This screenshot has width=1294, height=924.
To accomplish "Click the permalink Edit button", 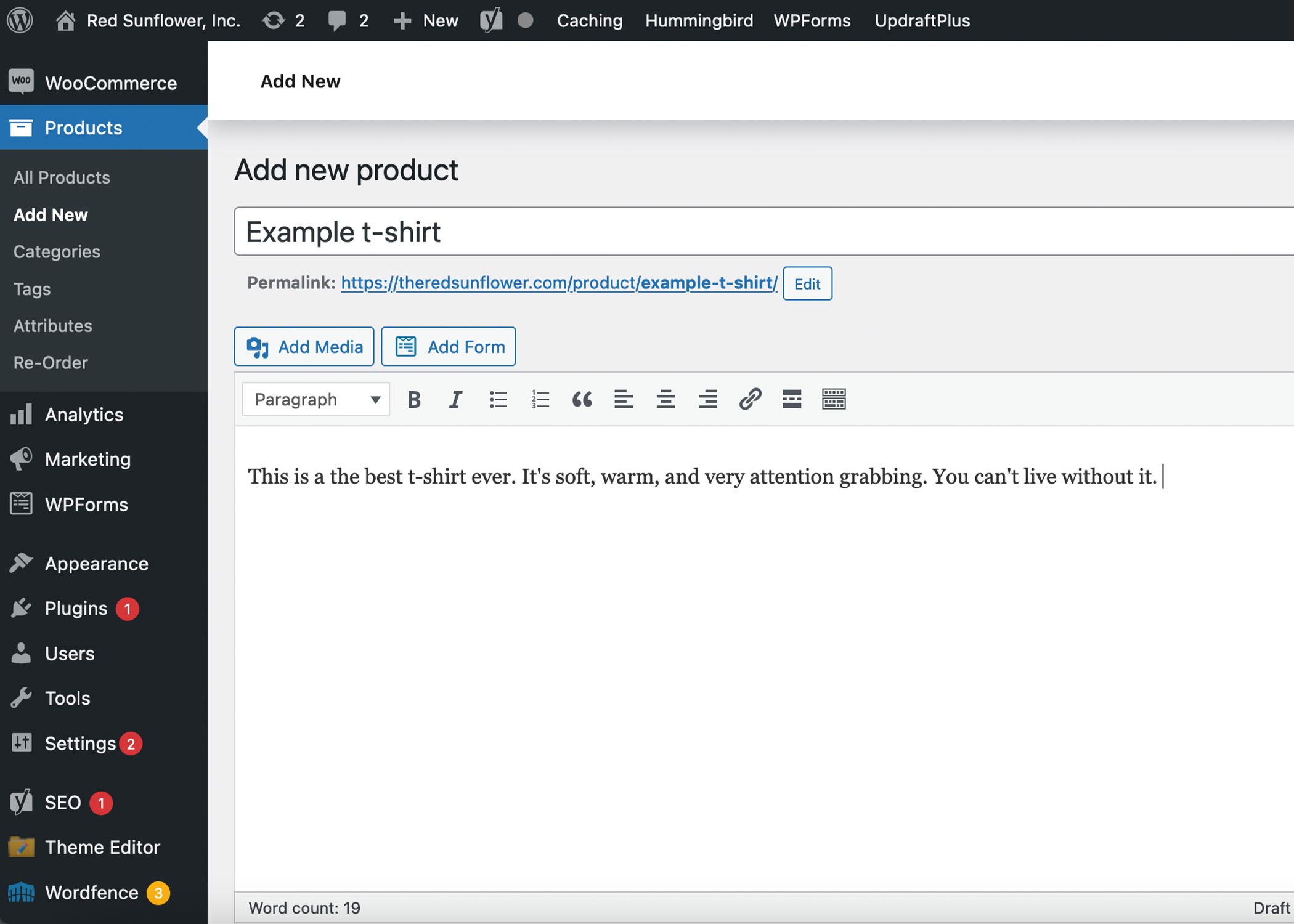I will coord(807,283).
